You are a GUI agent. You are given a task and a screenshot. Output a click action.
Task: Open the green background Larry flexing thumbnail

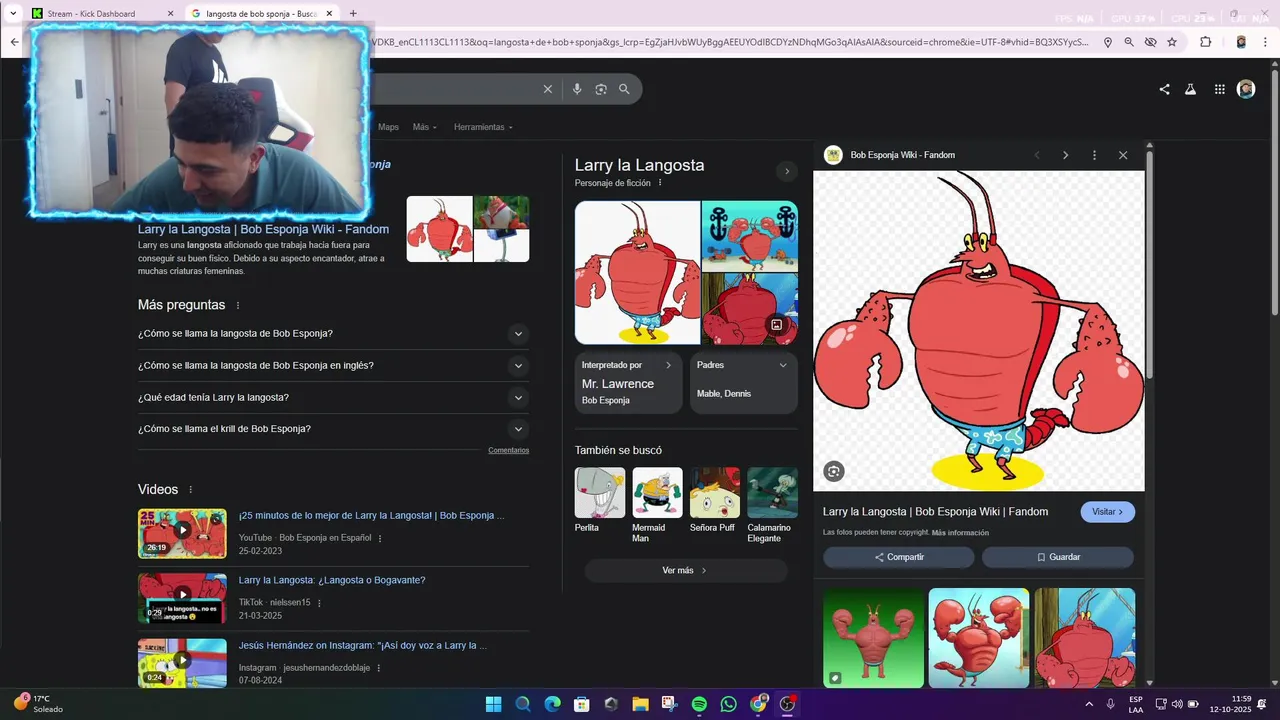(x=874, y=638)
